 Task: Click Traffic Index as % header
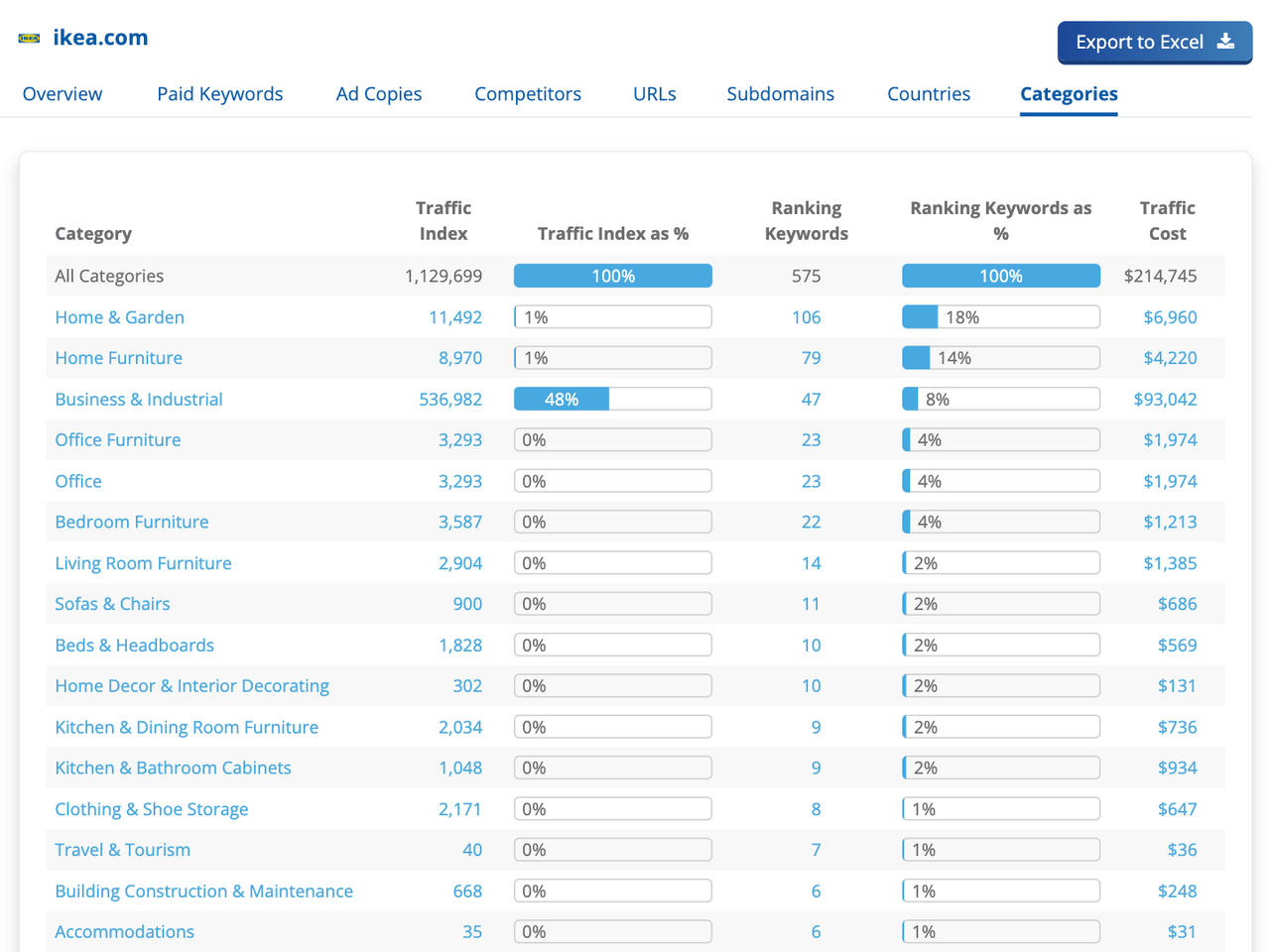pos(613,234)
